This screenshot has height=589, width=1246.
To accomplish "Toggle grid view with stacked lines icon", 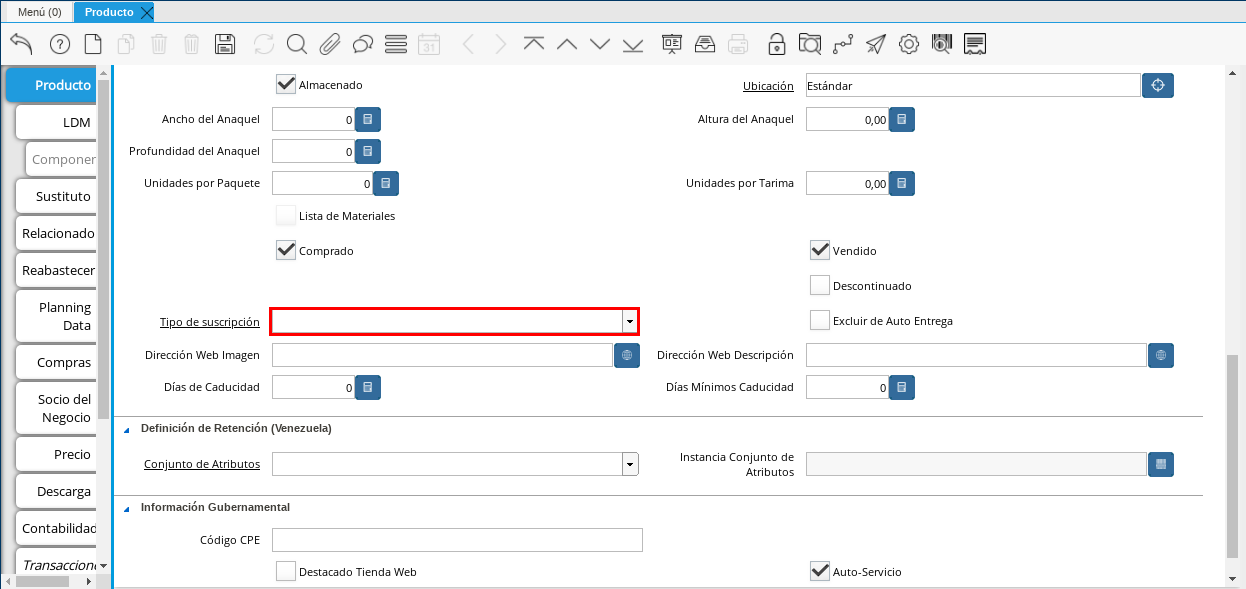I will [x=396, y=44].
